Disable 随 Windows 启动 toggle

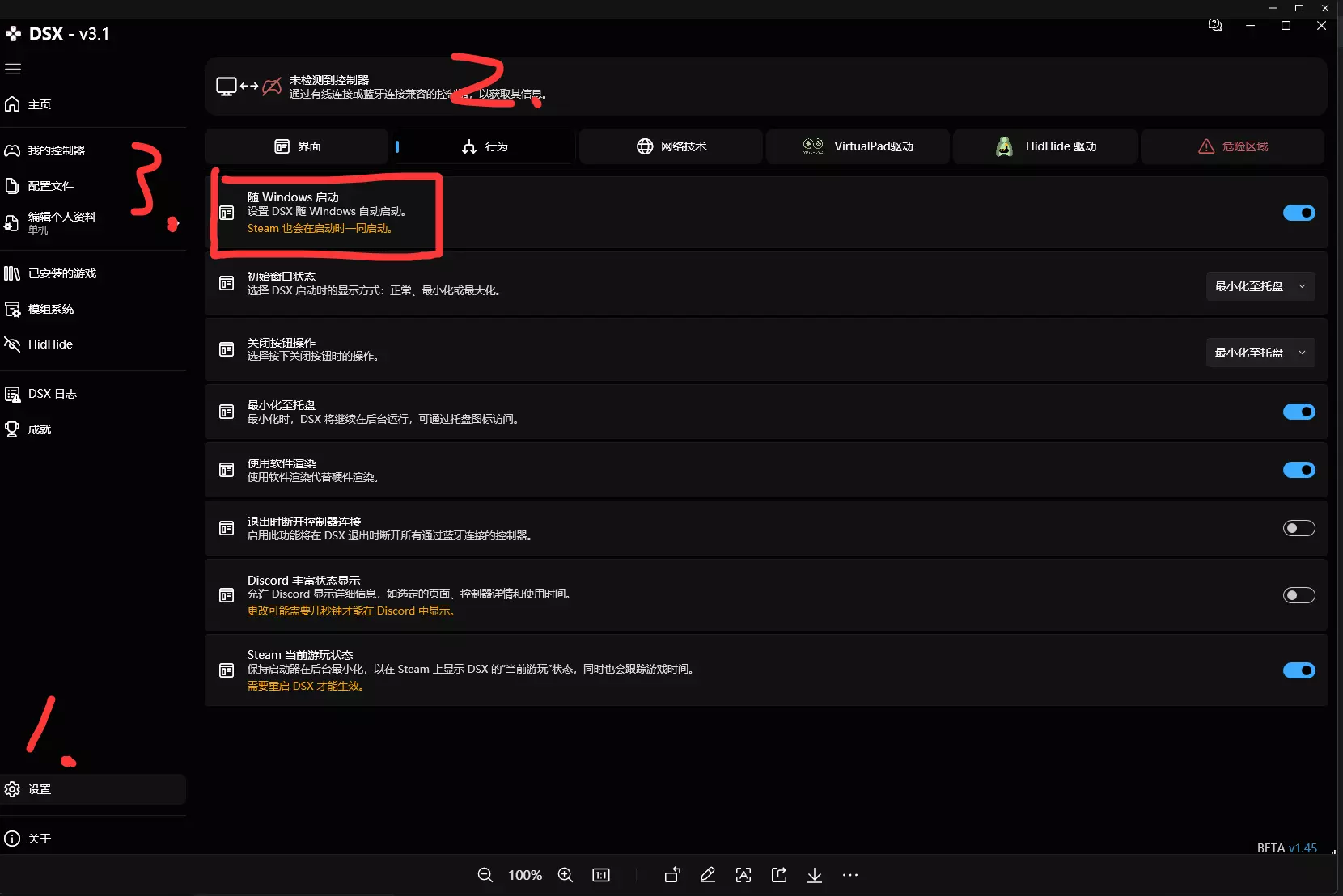click(x=1299, y=213)
